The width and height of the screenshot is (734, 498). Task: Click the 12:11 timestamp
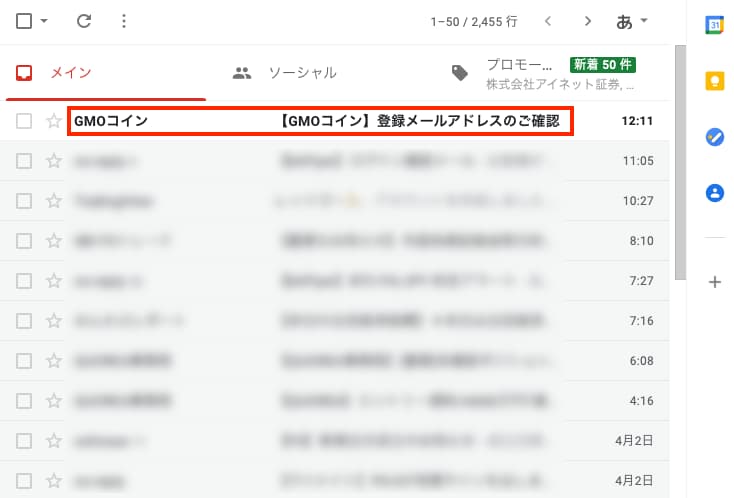[637, 121]
